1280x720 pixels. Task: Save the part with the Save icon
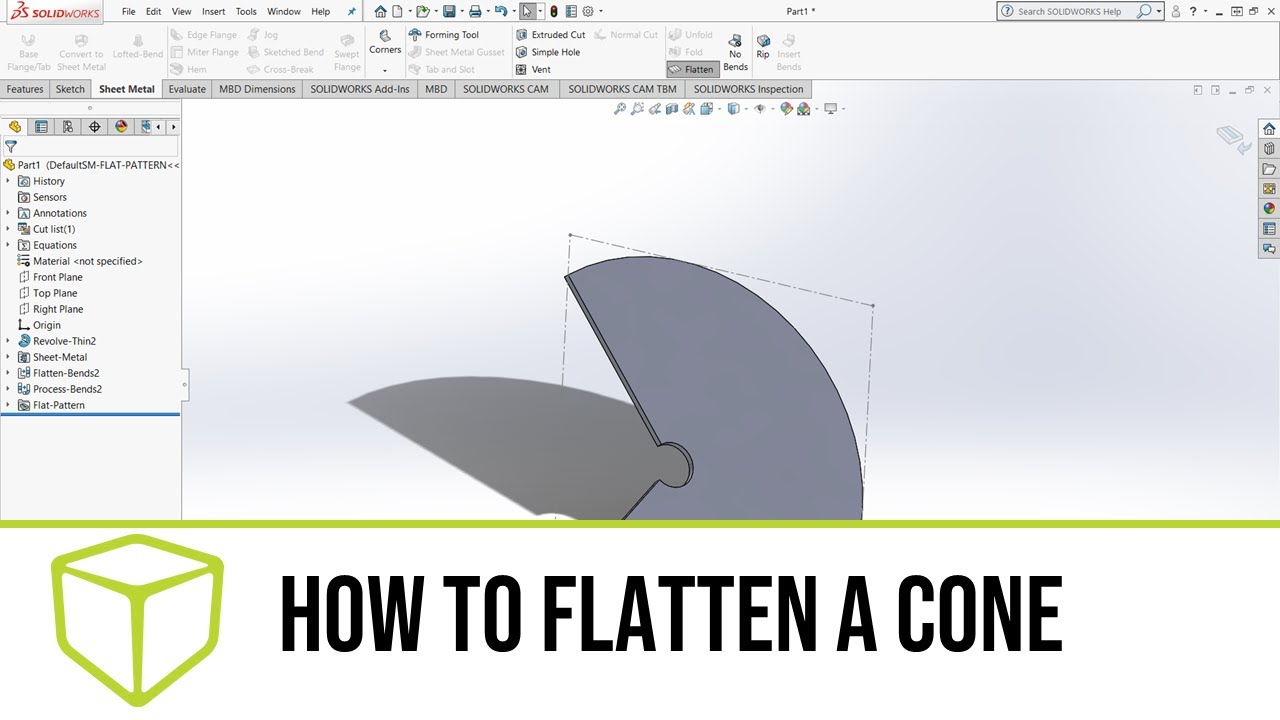pos(449,12)
